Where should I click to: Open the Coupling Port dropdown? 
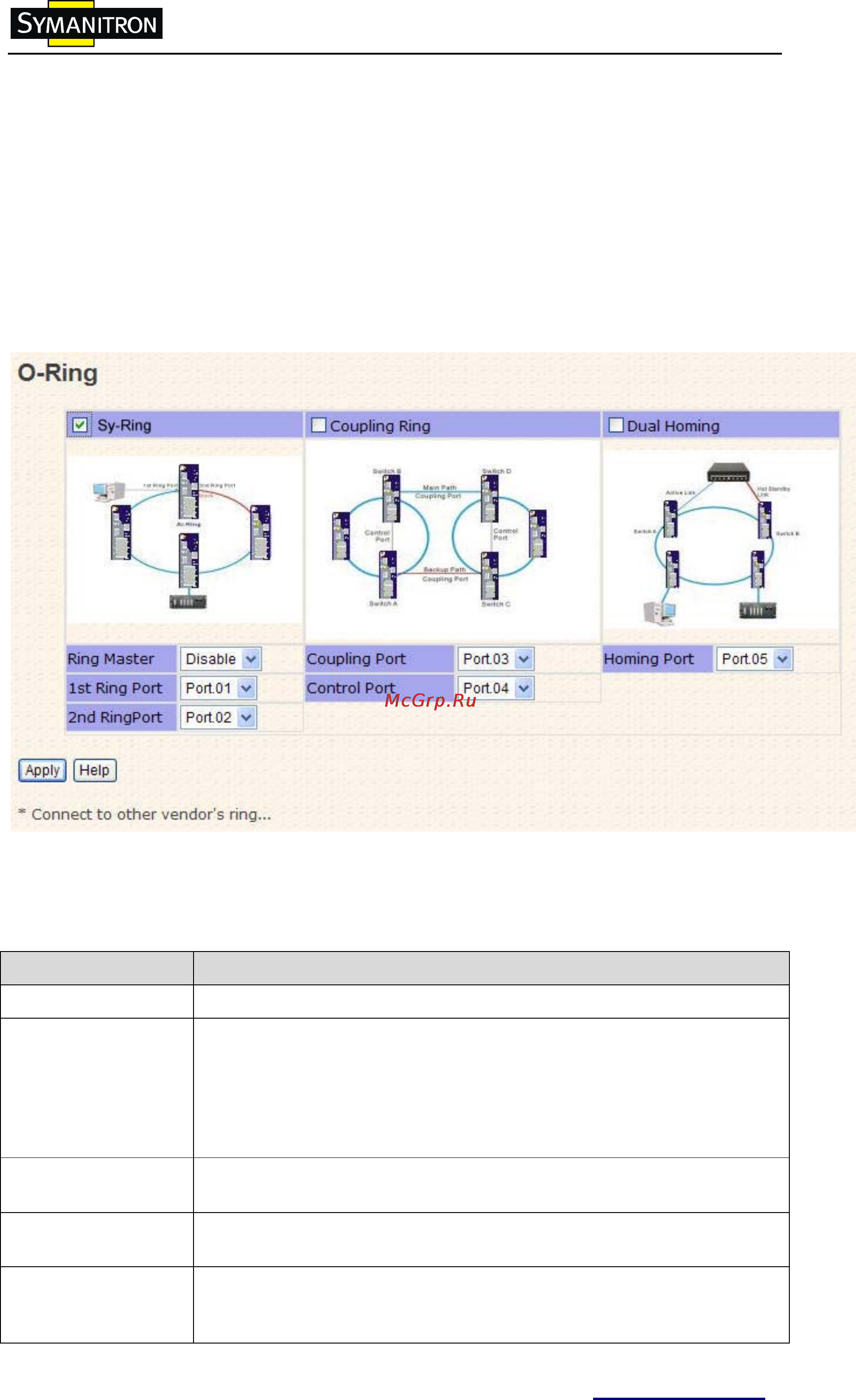point(496,659)
